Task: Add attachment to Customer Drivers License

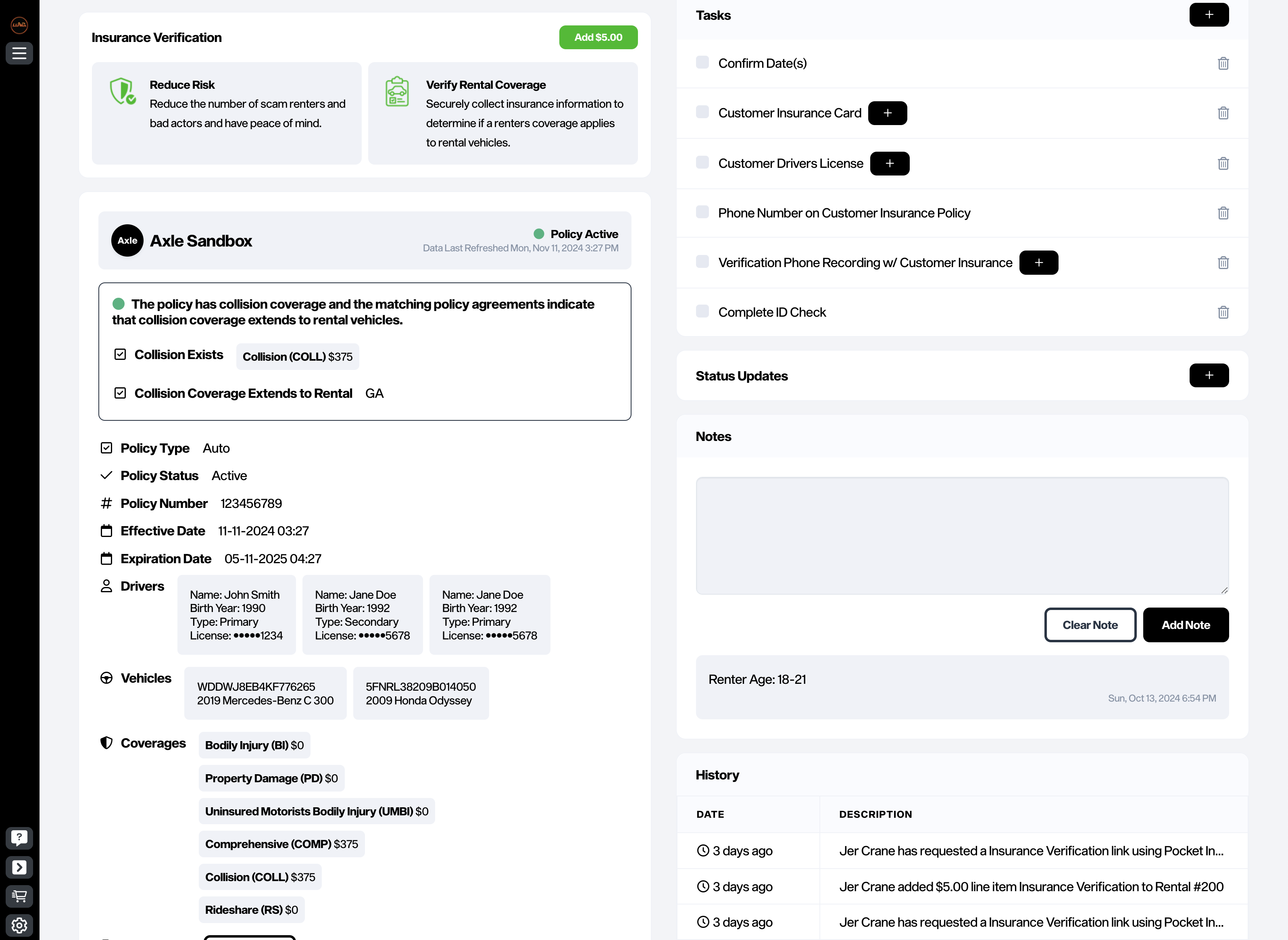Action: 889,163
